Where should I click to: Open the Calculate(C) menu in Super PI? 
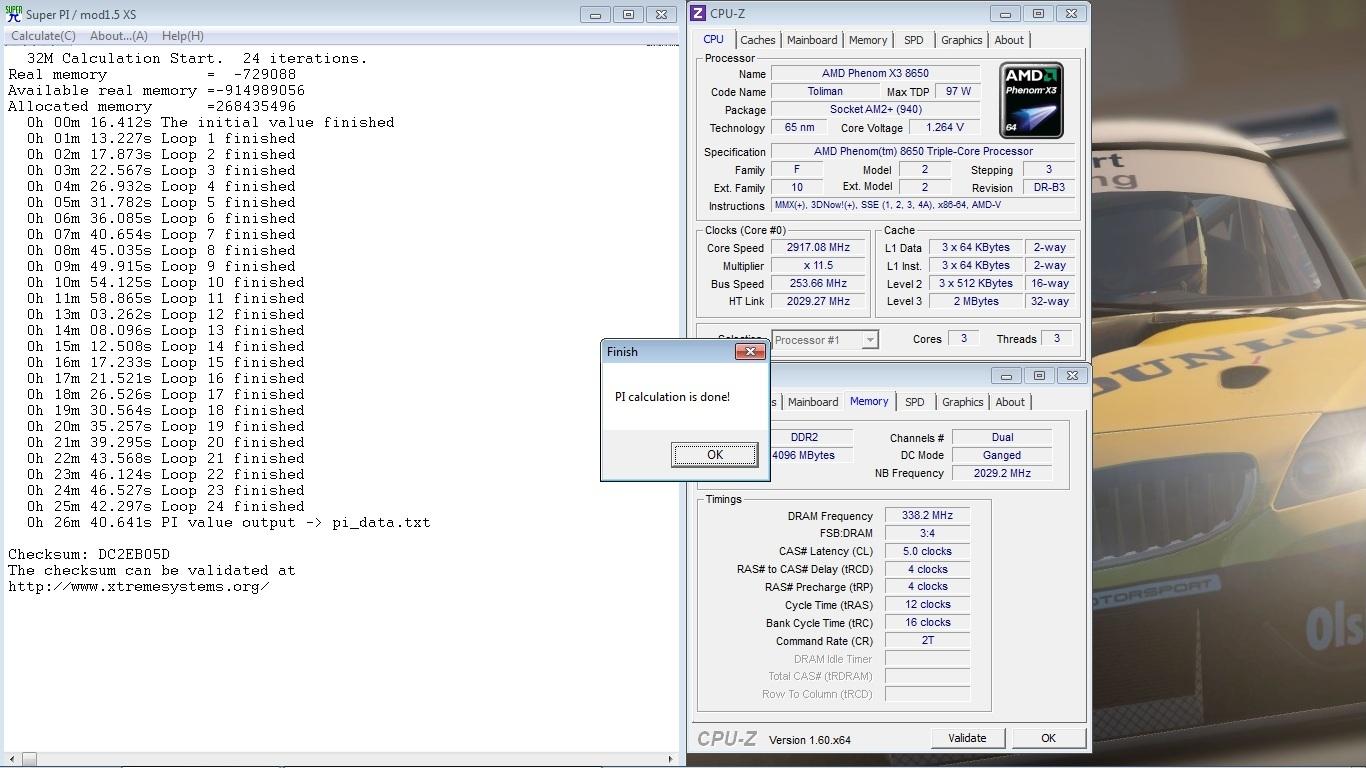pyautogui.click(x=43, y=36)
